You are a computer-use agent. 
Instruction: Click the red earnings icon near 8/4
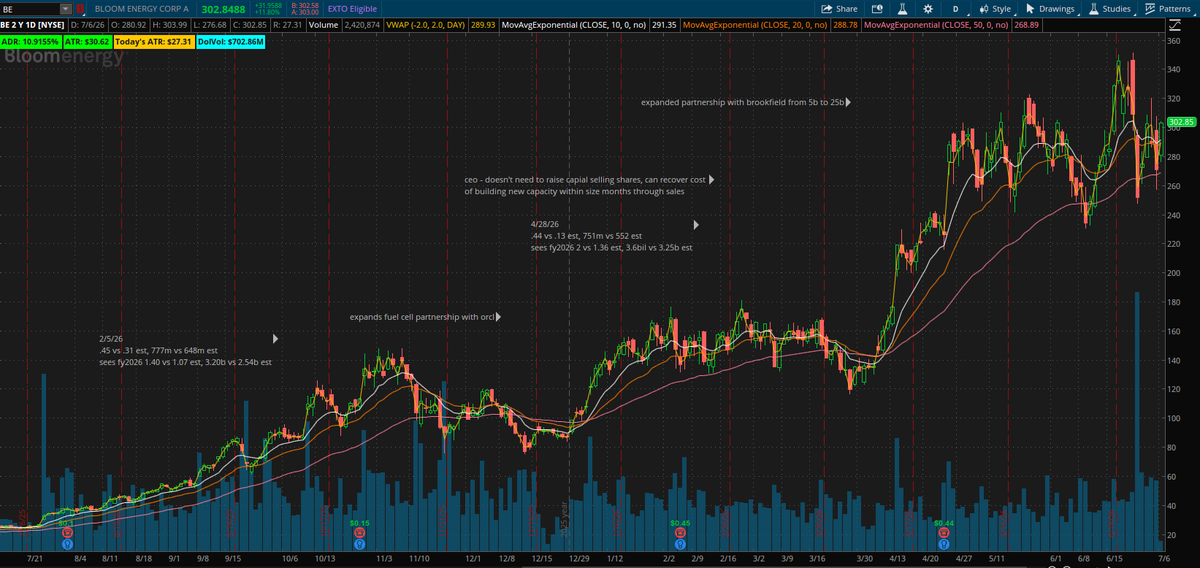point(66,534)
